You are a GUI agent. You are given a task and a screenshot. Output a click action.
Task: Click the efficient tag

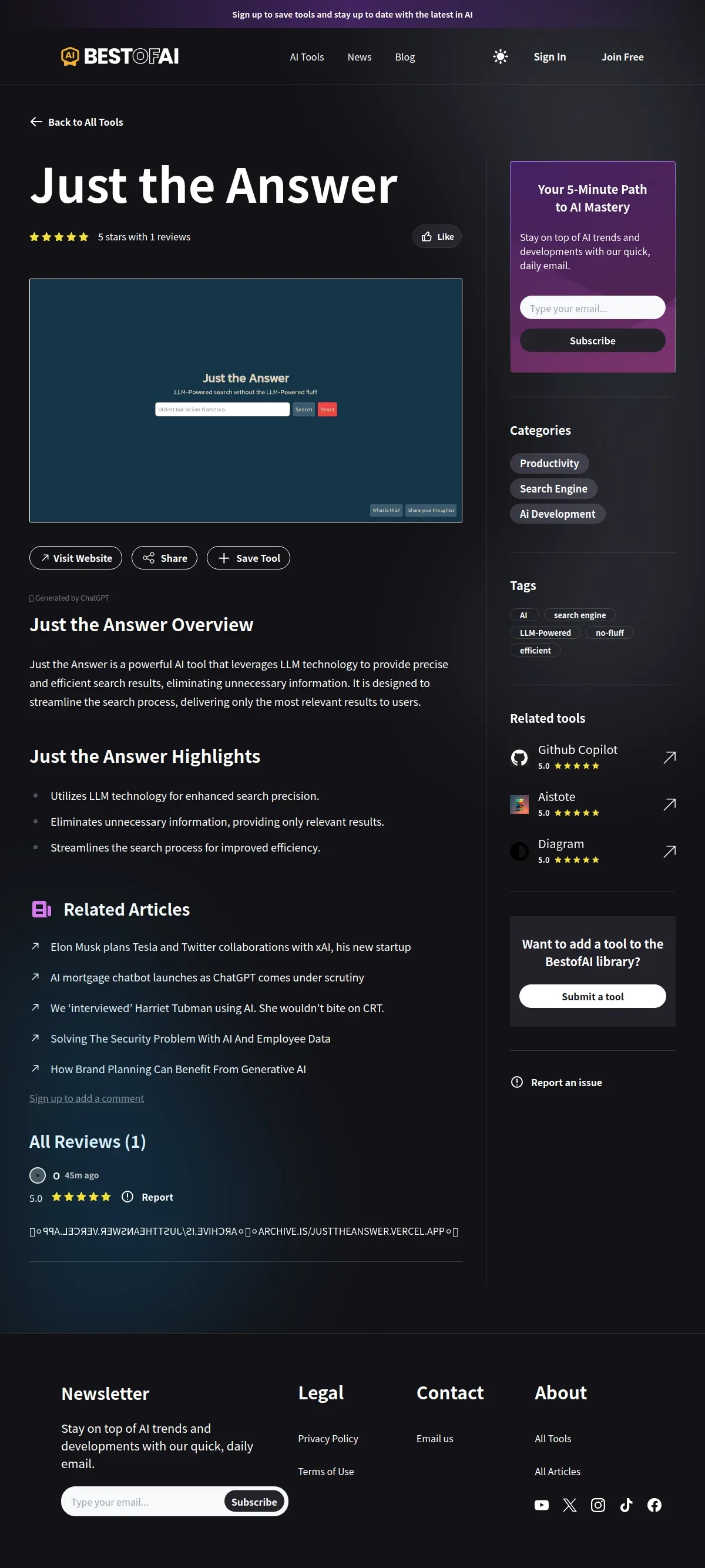click(535, 651)
